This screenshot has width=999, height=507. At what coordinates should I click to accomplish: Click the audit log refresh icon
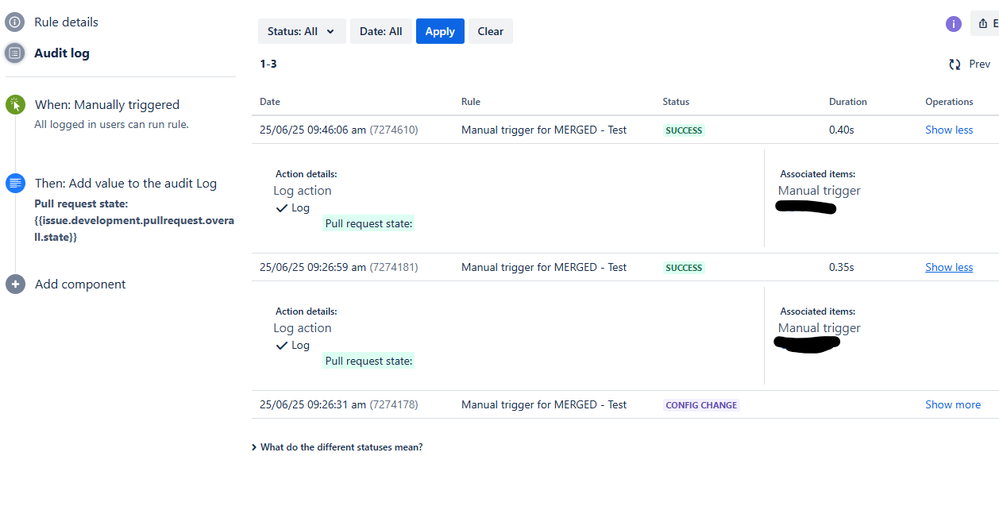pos(954,64)
